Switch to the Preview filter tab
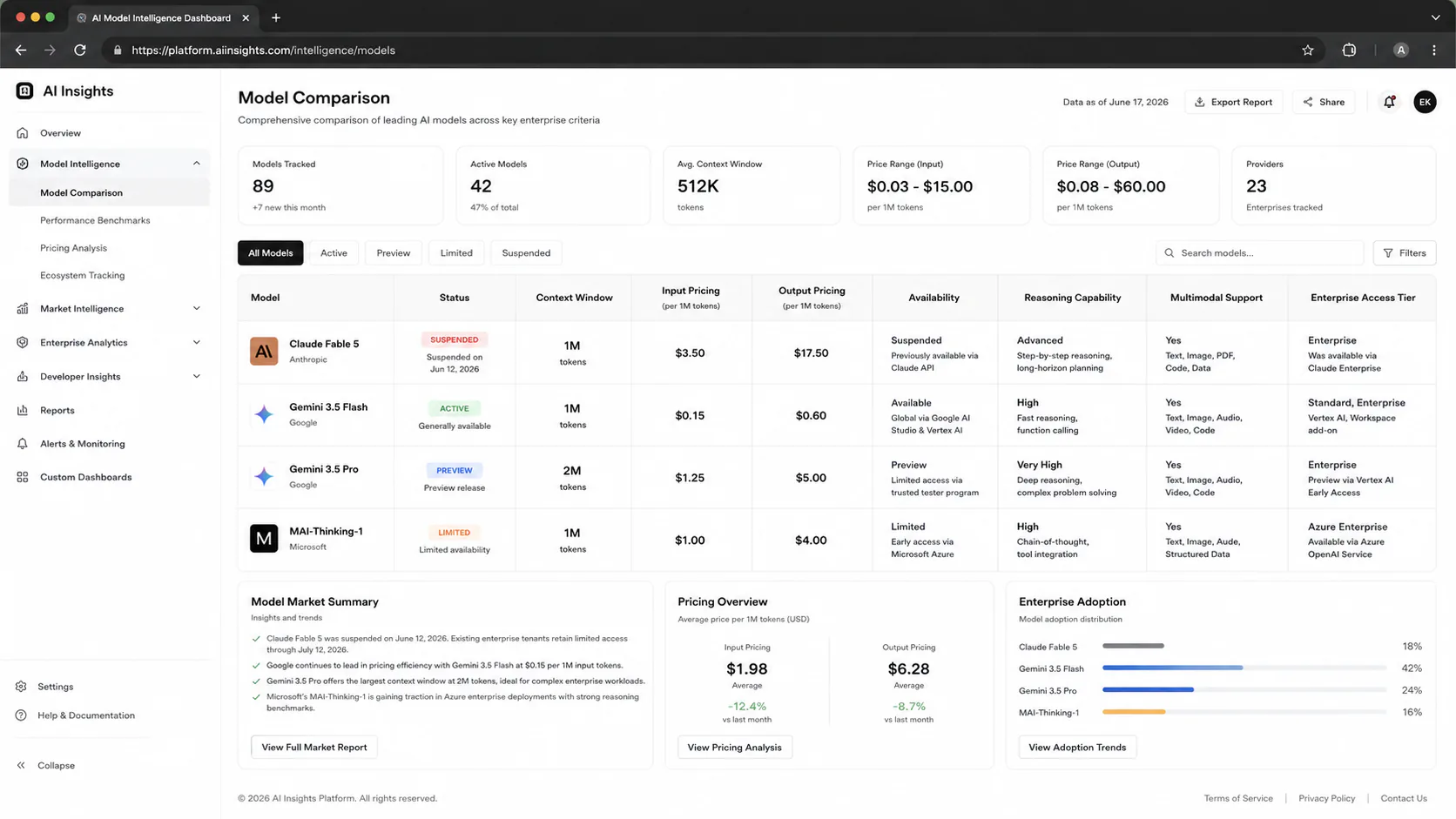Screen dimensions: 1456x819 click(x=394, y=253)
